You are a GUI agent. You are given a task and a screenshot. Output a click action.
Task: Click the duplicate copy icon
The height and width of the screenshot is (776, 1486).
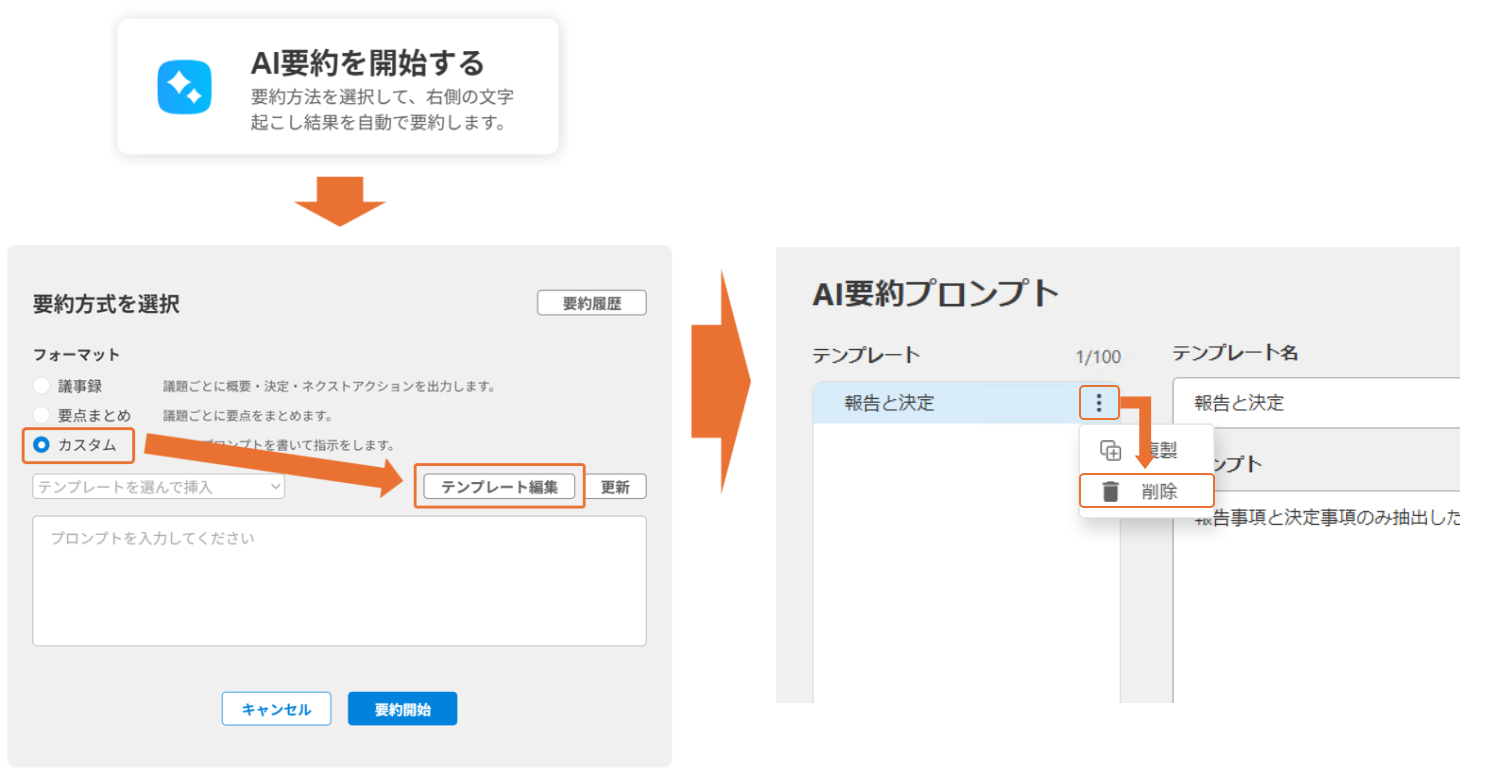[x=1110, y=451]
